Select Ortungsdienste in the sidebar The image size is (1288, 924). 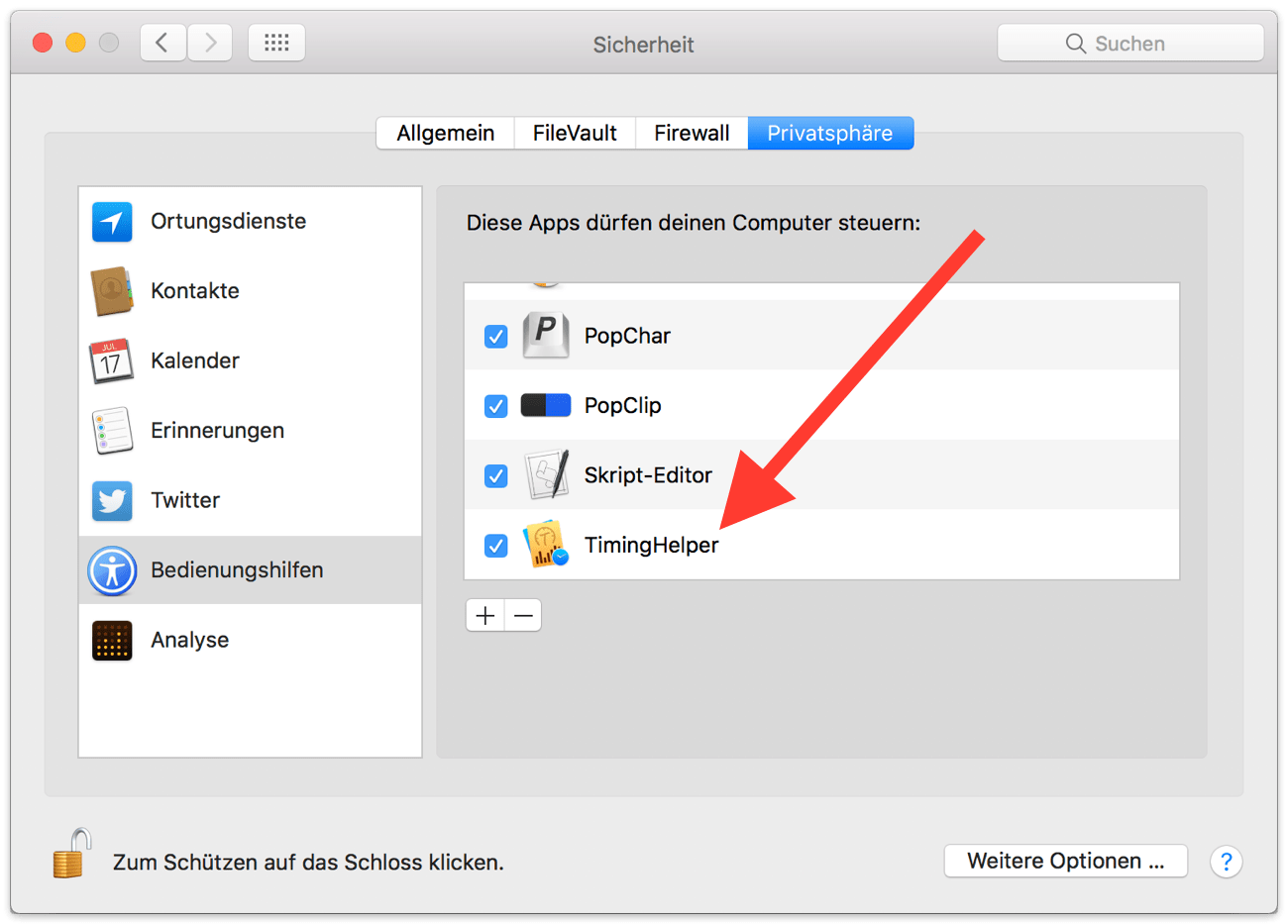251,222
